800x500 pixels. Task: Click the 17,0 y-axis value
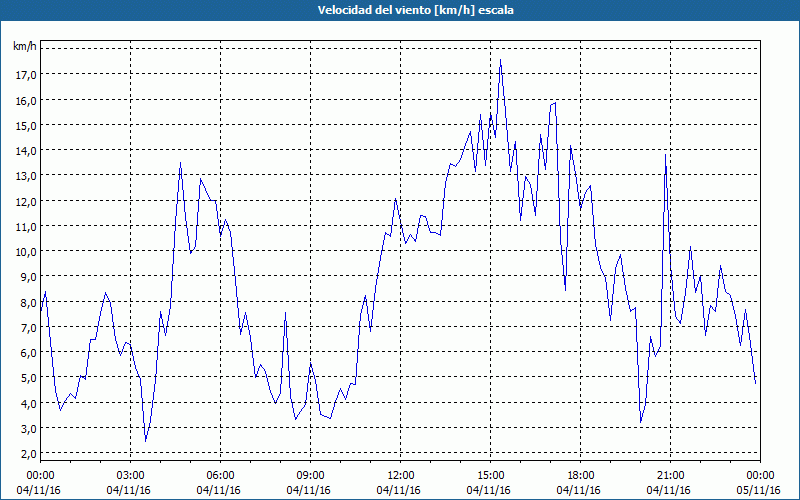coord(26,75)
